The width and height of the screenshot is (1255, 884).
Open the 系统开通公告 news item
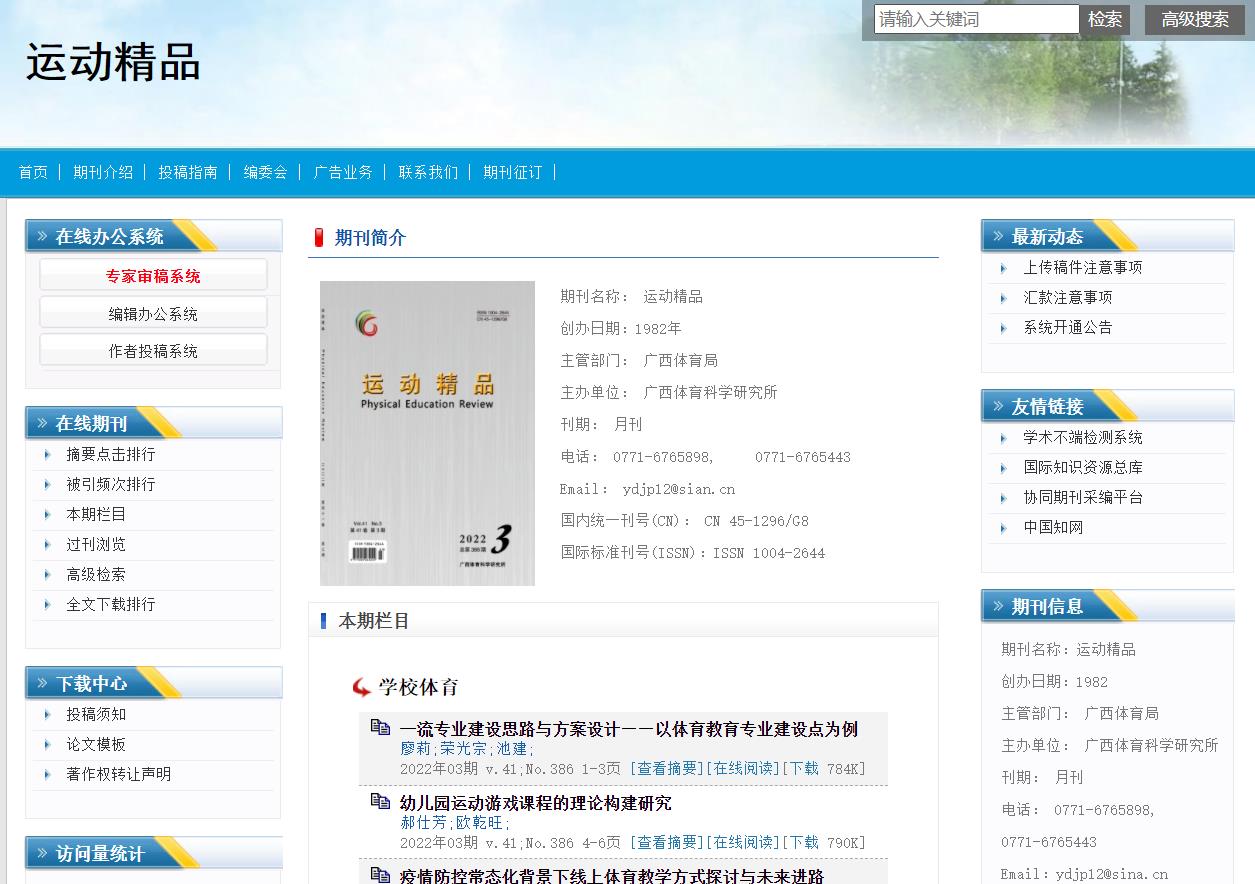click(1067, 327)
